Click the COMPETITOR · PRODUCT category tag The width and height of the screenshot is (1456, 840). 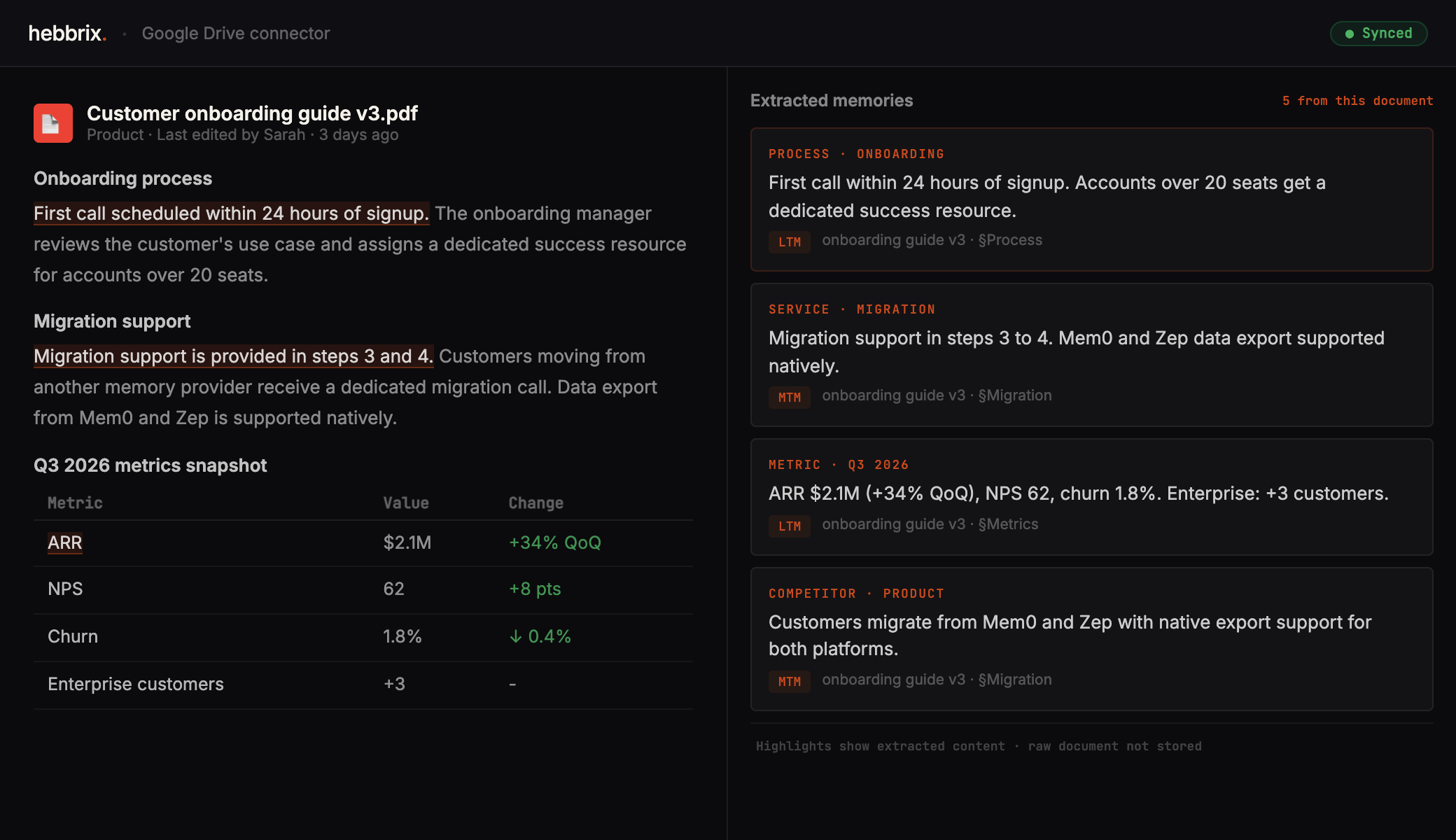tap(856, 594)
